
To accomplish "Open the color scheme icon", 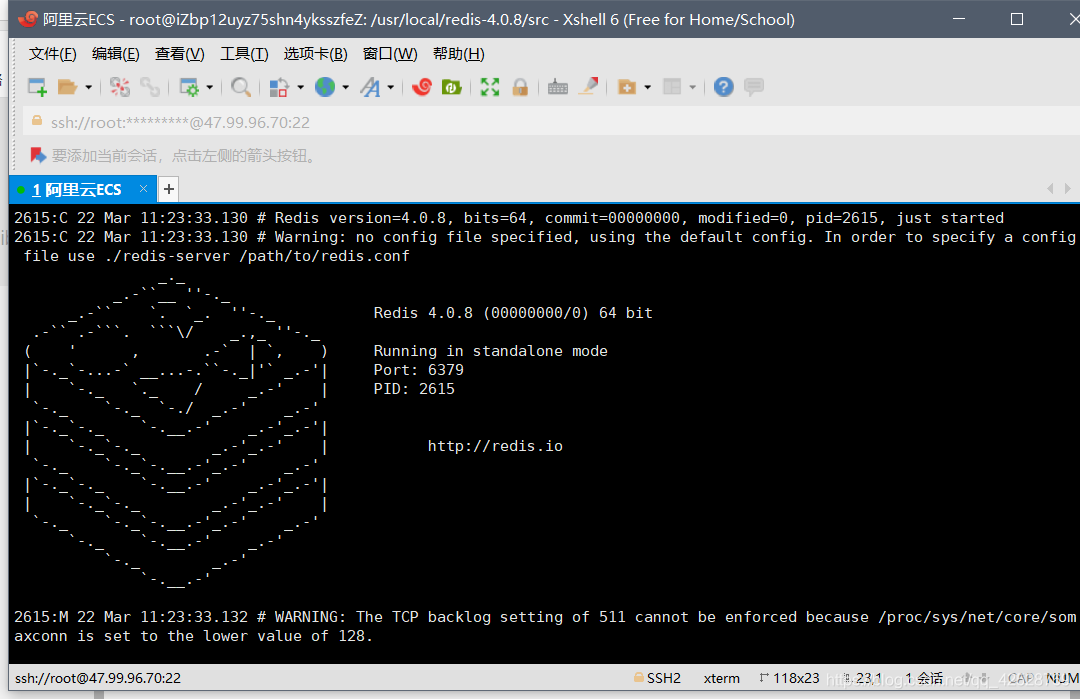I will (278, 87).
